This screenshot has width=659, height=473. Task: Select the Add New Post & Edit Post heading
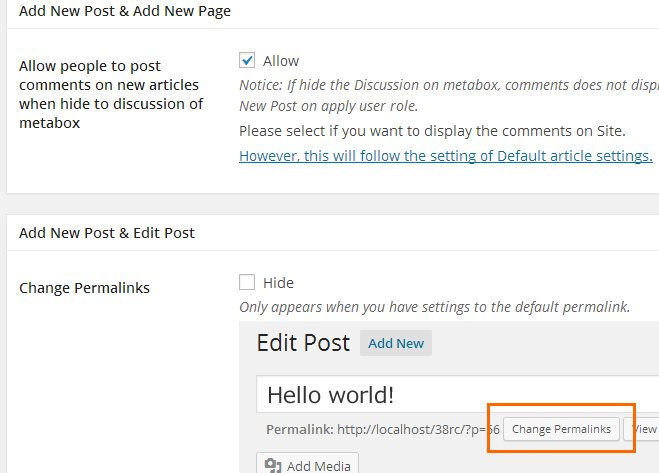tap(107, 233)
